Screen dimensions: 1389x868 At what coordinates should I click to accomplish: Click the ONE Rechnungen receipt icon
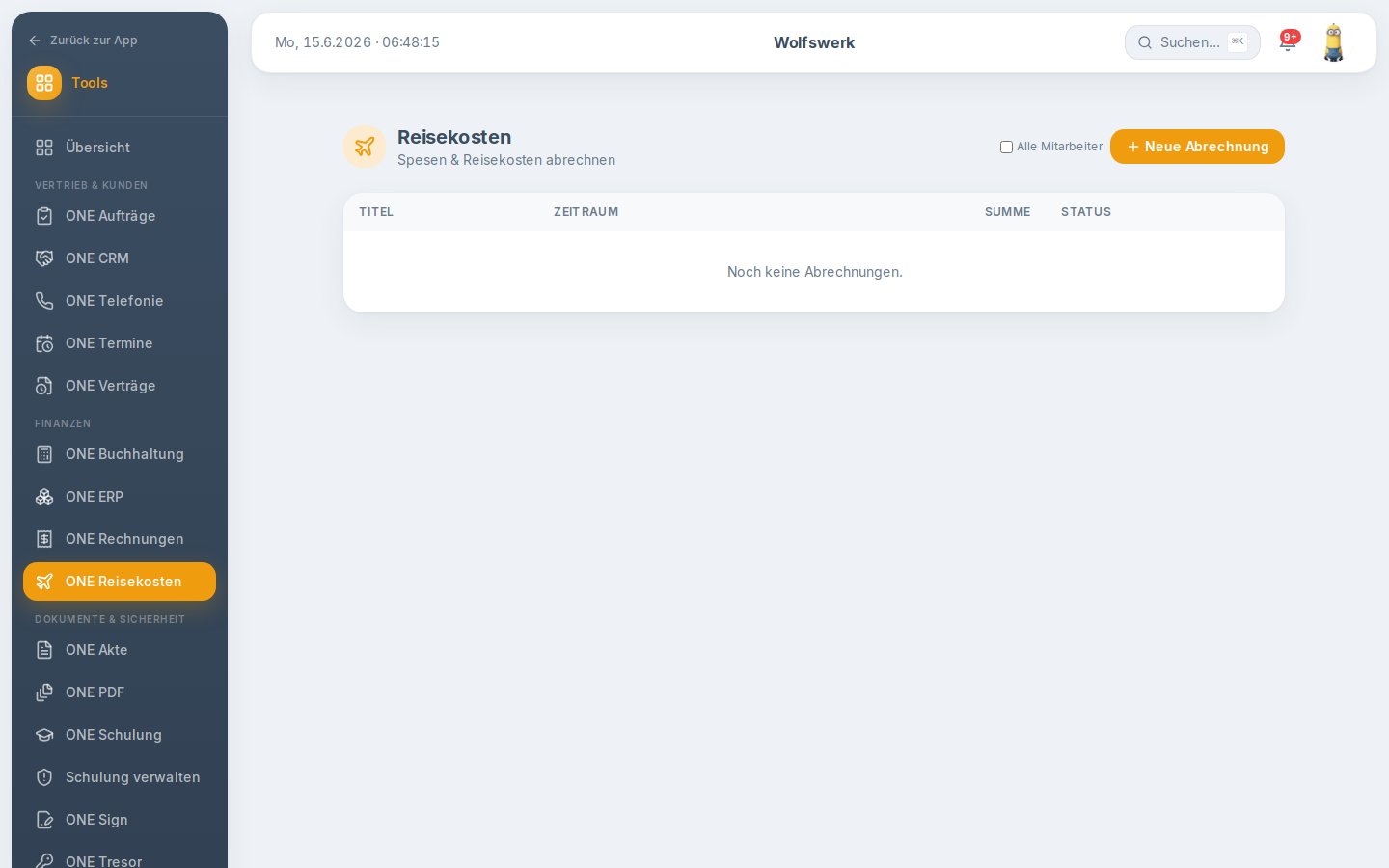tap(44, 539)
